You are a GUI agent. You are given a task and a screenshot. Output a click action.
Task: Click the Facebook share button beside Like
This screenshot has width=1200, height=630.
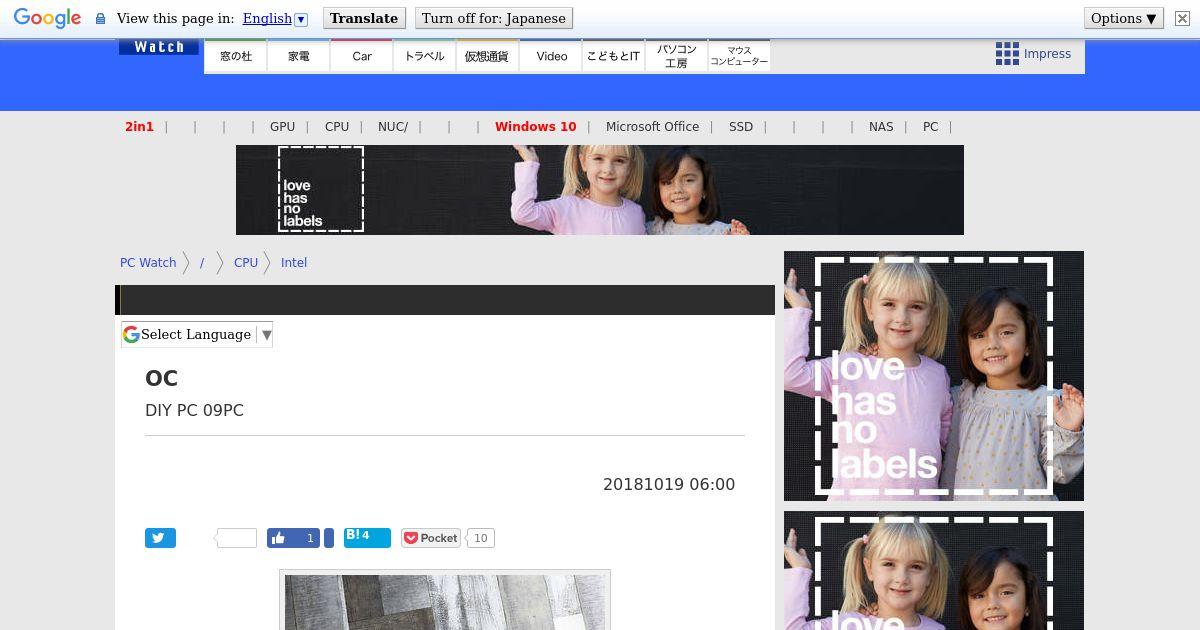pos(329,538)
